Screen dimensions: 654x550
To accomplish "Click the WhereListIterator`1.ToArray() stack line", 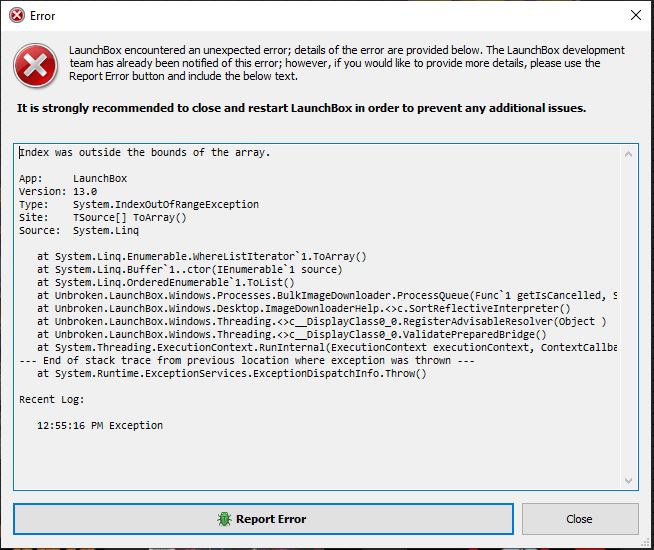I will [201, 256].
